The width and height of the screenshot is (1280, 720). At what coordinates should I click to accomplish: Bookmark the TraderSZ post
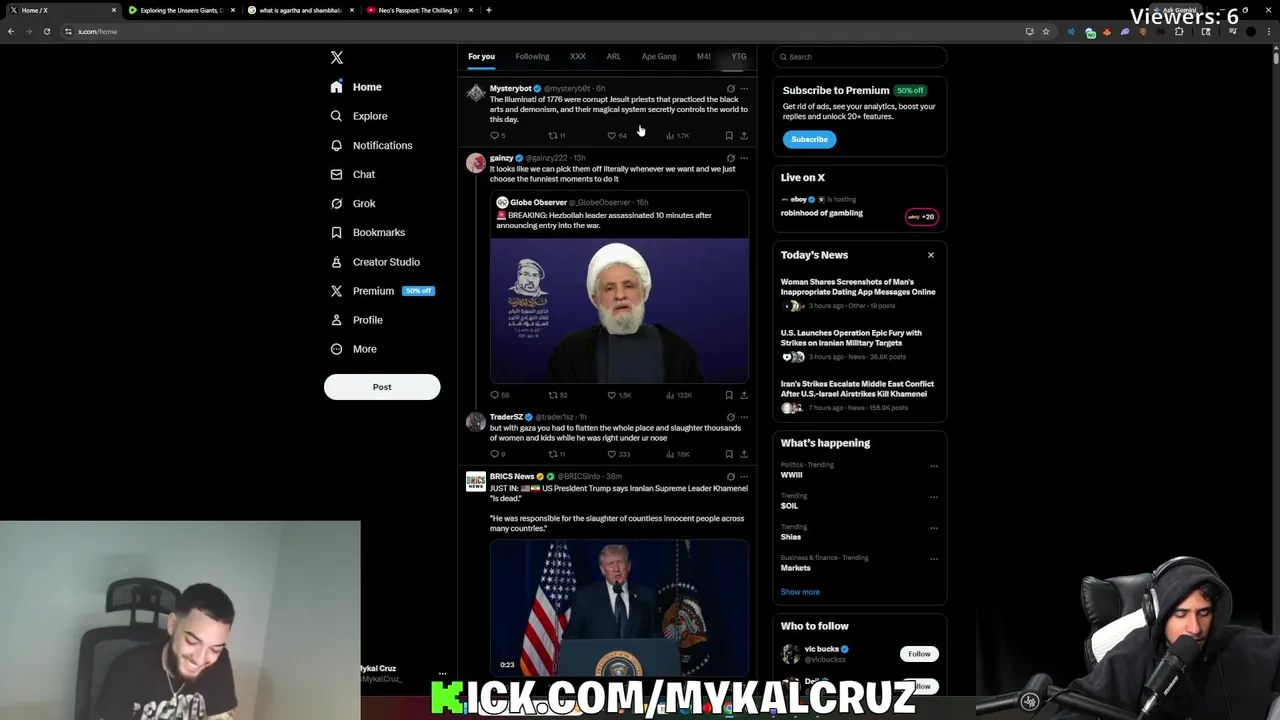(729, 454)
